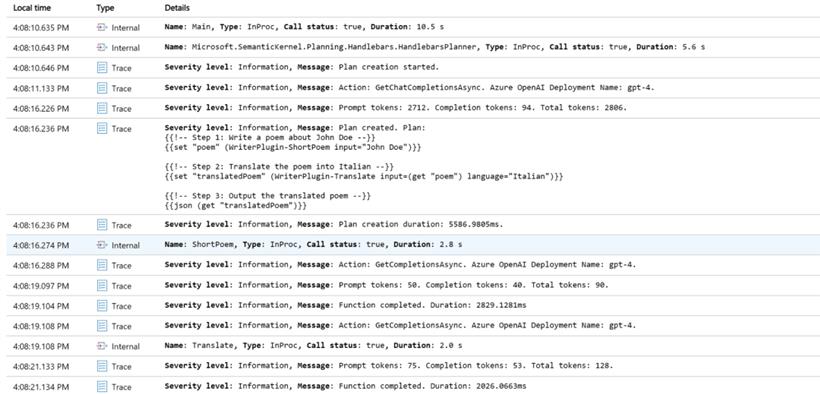820x394 pixels.
Task: Click the WriterPlugin-Translate set line
Action: coord(364,176)
